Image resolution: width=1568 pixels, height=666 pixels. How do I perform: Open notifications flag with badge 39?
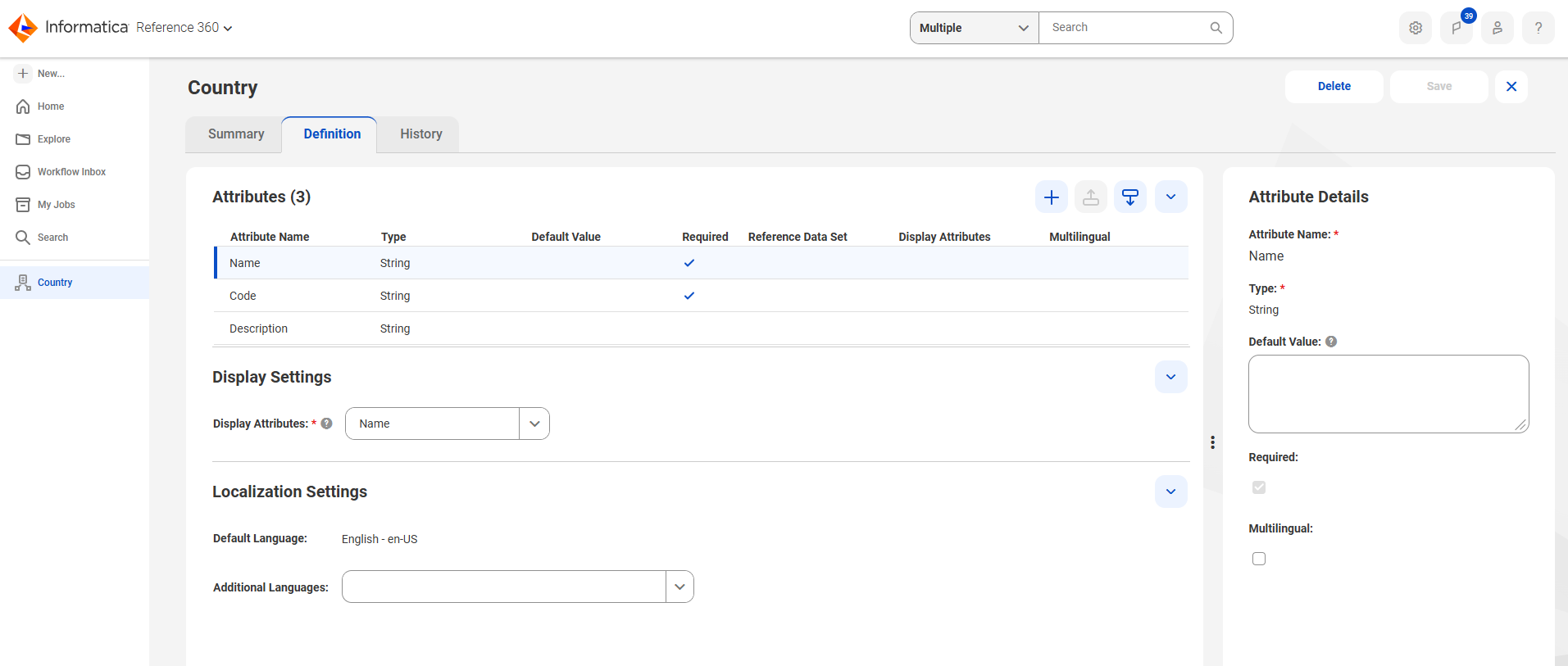pyautogui.click(x=1457, y=28)
